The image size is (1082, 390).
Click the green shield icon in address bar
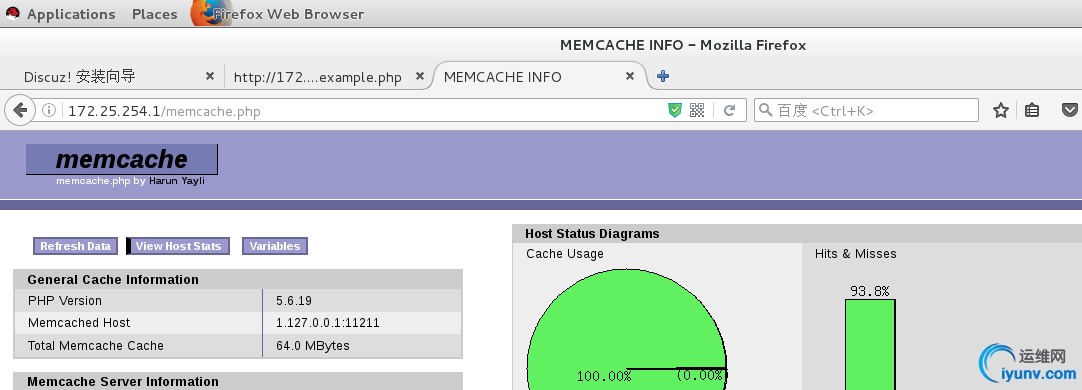click(x=675, y=110)
